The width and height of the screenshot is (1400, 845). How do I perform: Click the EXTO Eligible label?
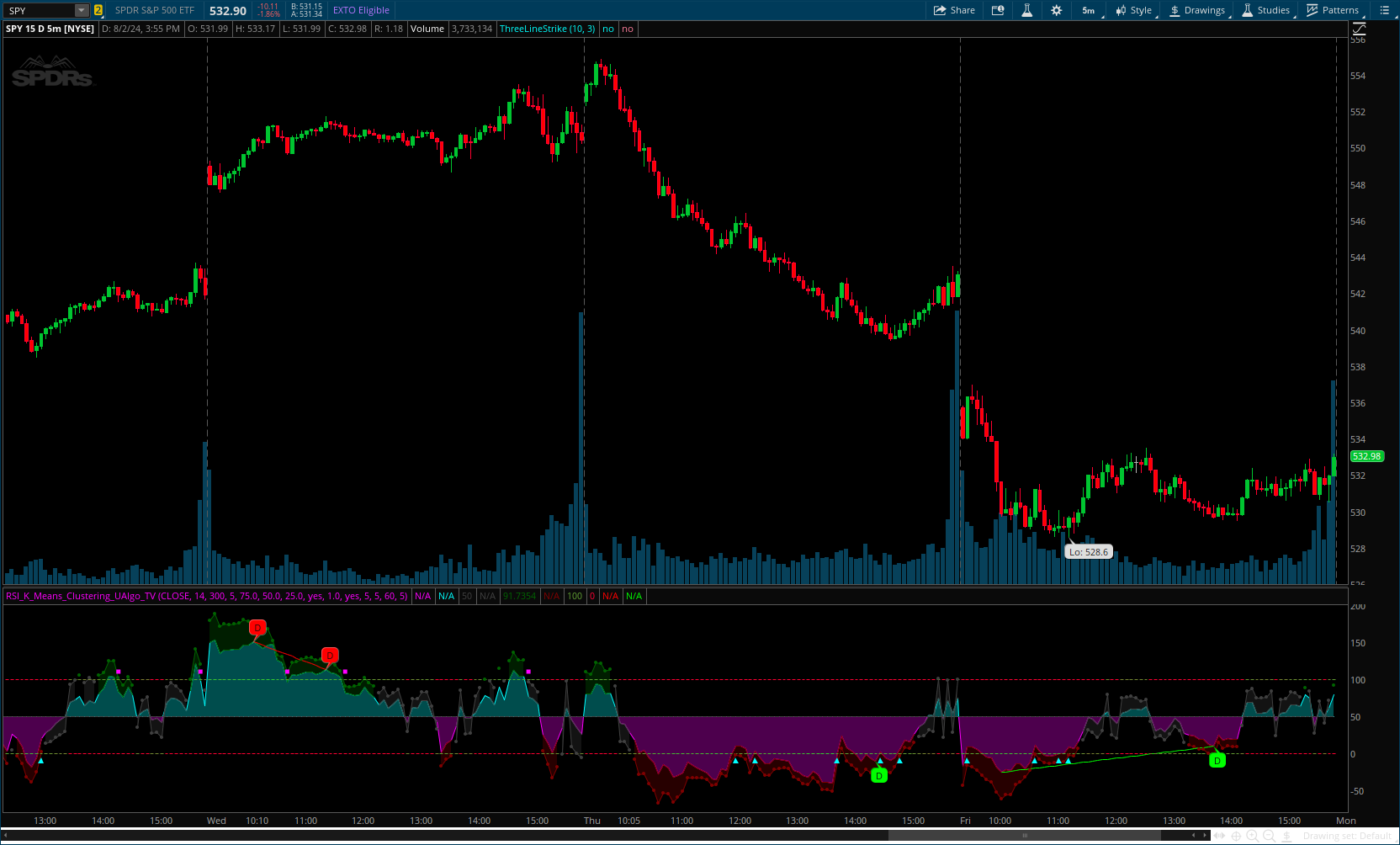click(x=361, y=10)
